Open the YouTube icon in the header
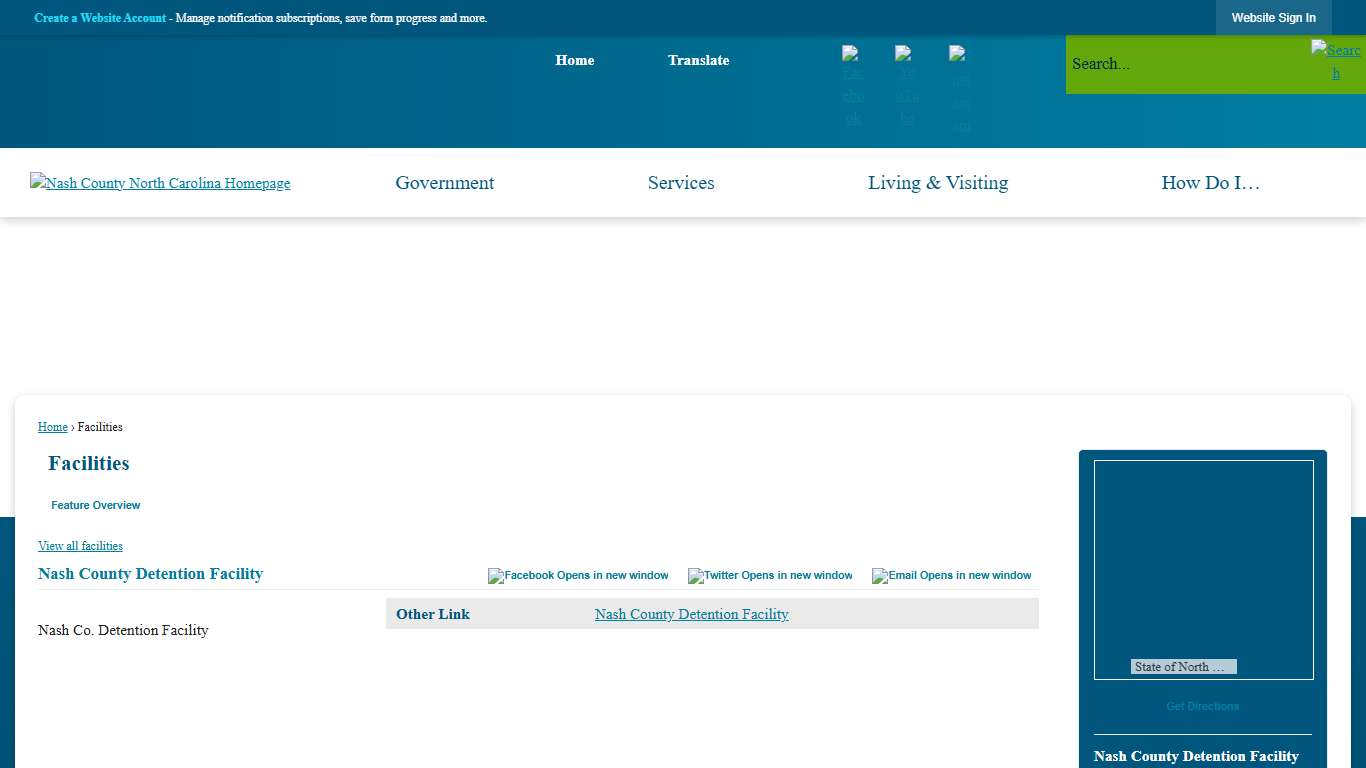This screenshot has width=1366, height=768. point(906,87)
